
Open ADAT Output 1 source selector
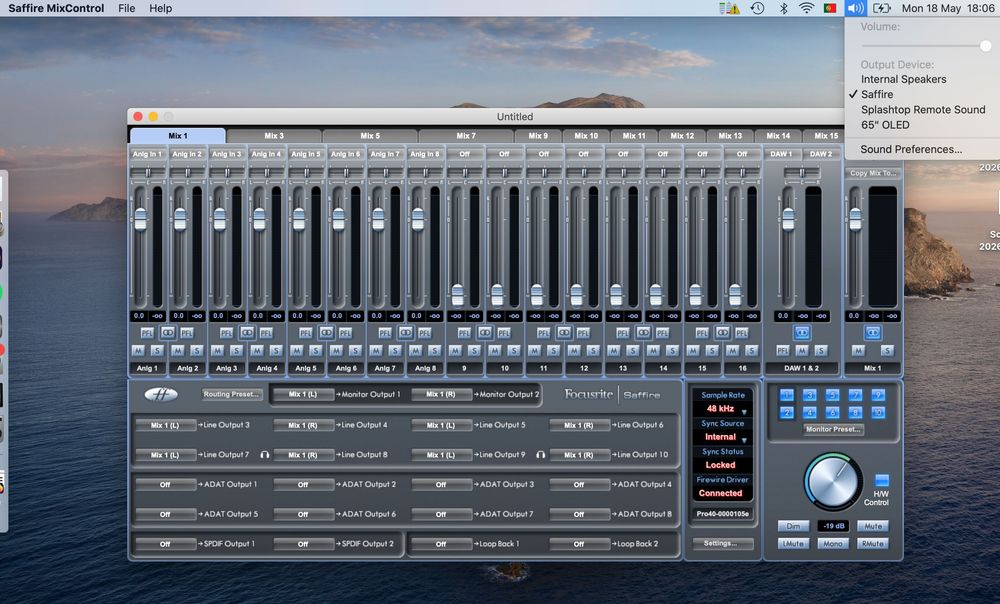[x=165, y=485]
